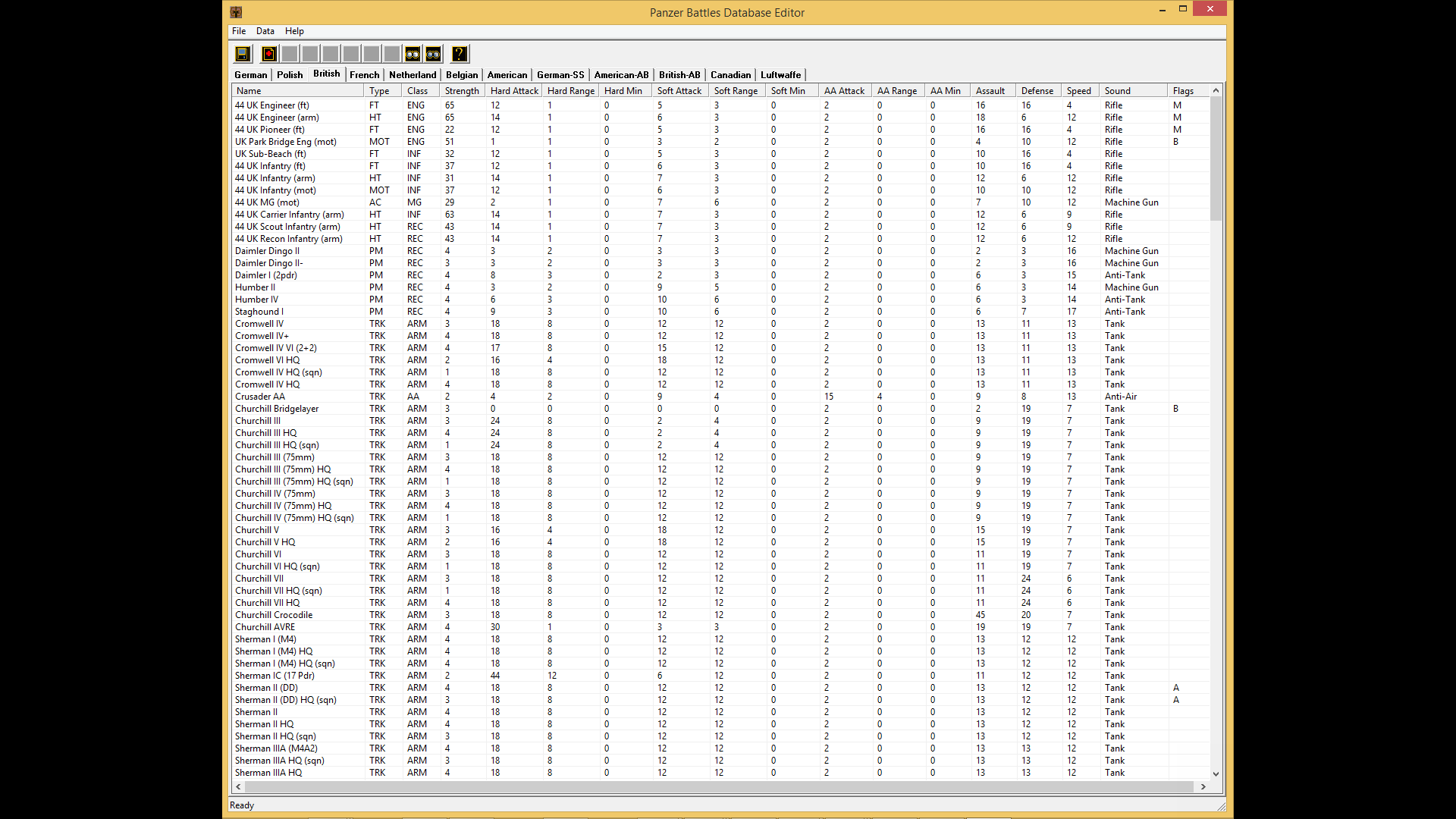Sort by the Strength column header
1456x819 pixels.
[463, 91]
